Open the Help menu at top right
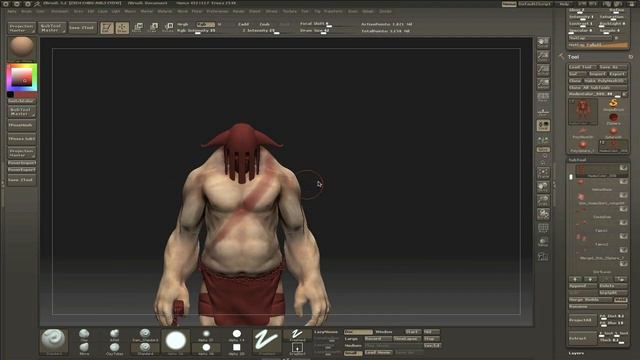 [564, 4]
